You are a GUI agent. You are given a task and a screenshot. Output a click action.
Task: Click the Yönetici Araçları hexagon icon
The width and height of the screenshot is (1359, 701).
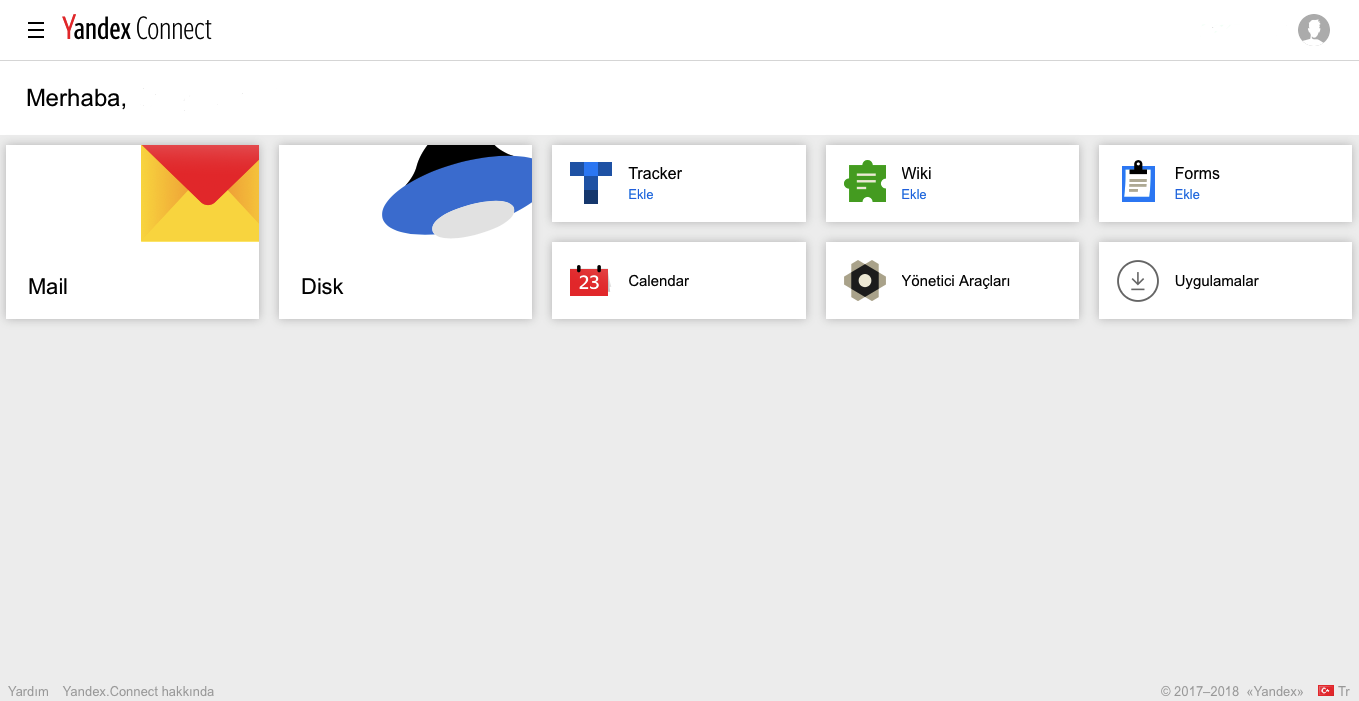click(x=865, y=281)
